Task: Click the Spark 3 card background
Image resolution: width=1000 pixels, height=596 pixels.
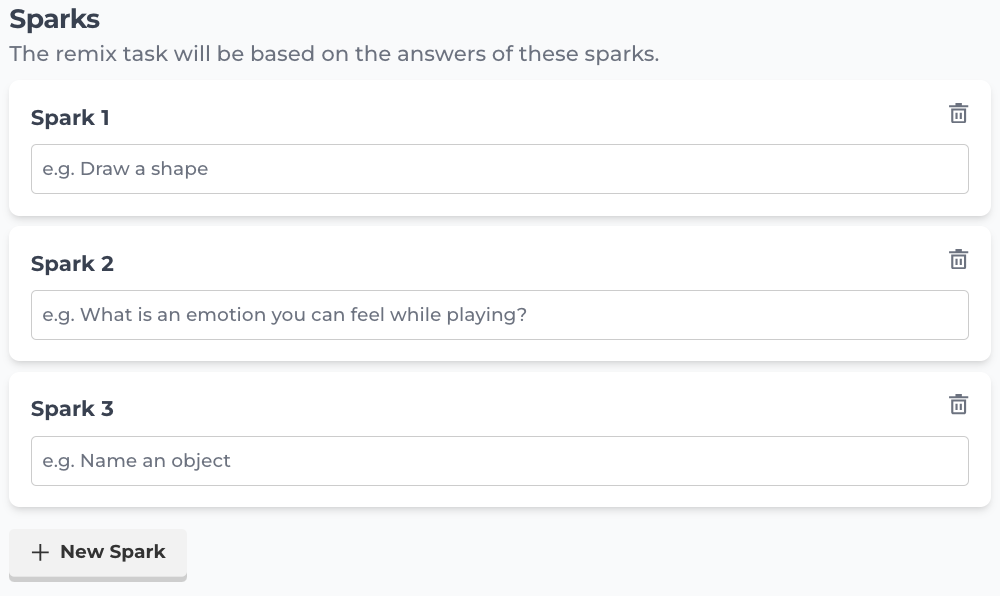Action: 500,407
